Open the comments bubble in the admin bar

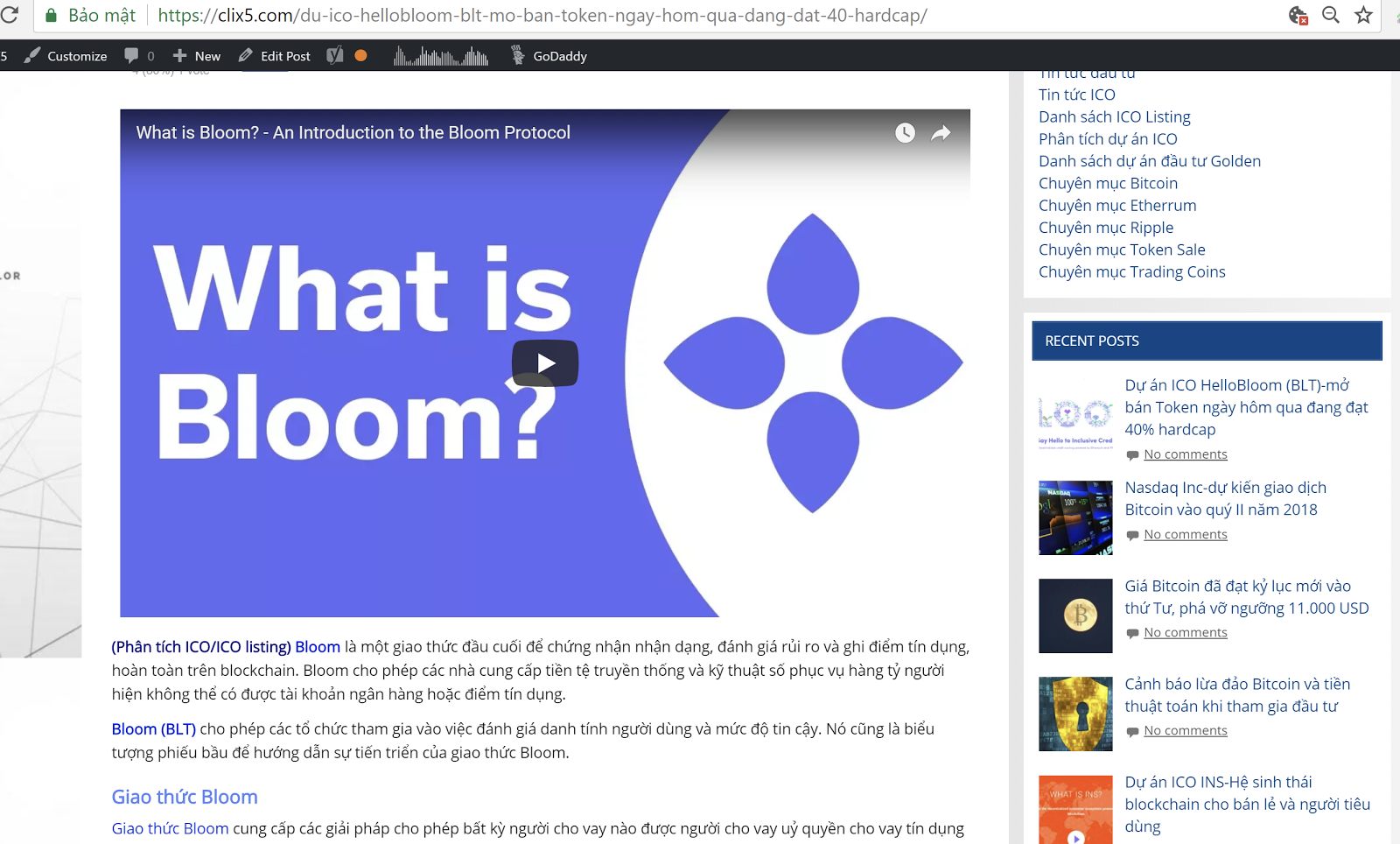point(139,56)
